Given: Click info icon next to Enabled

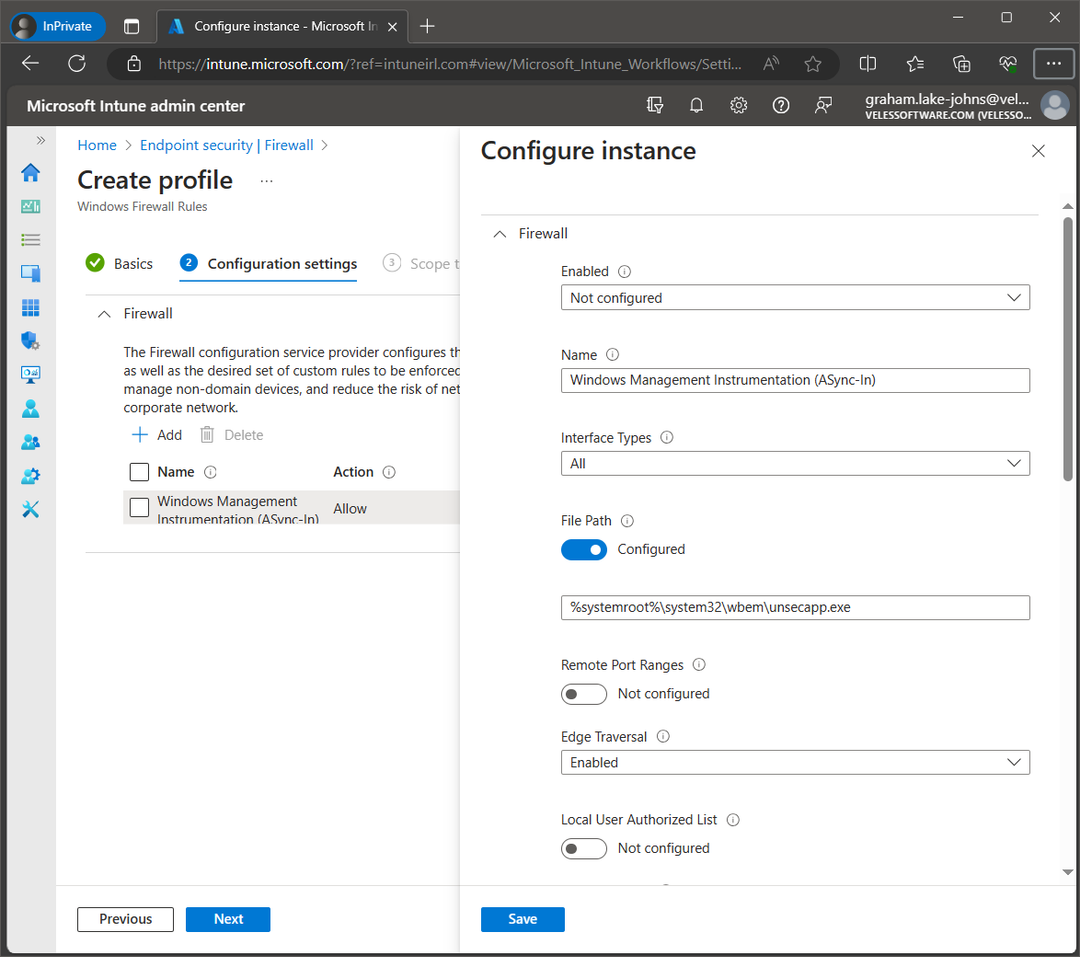Looking at the screenshot, I should pyautogui.click(x=624, y=271).
